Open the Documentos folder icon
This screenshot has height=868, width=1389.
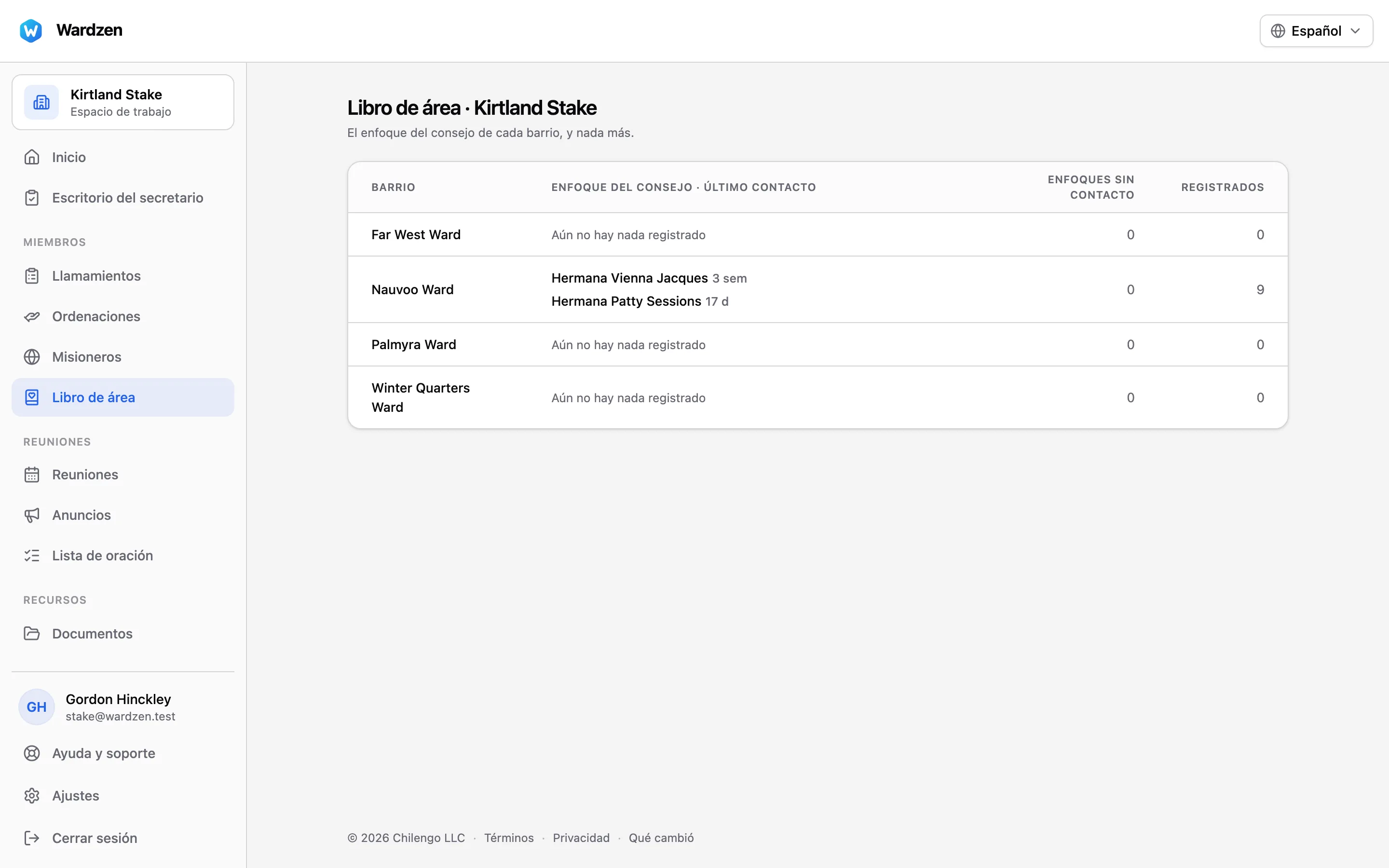pos(31,633)
